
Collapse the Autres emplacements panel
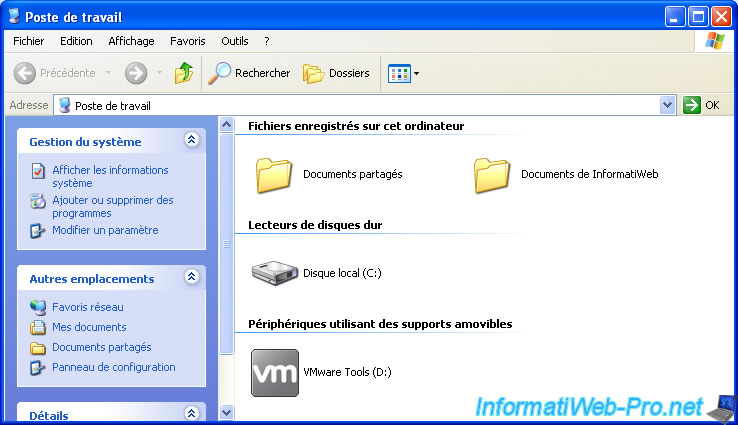(x=192, y=277)
